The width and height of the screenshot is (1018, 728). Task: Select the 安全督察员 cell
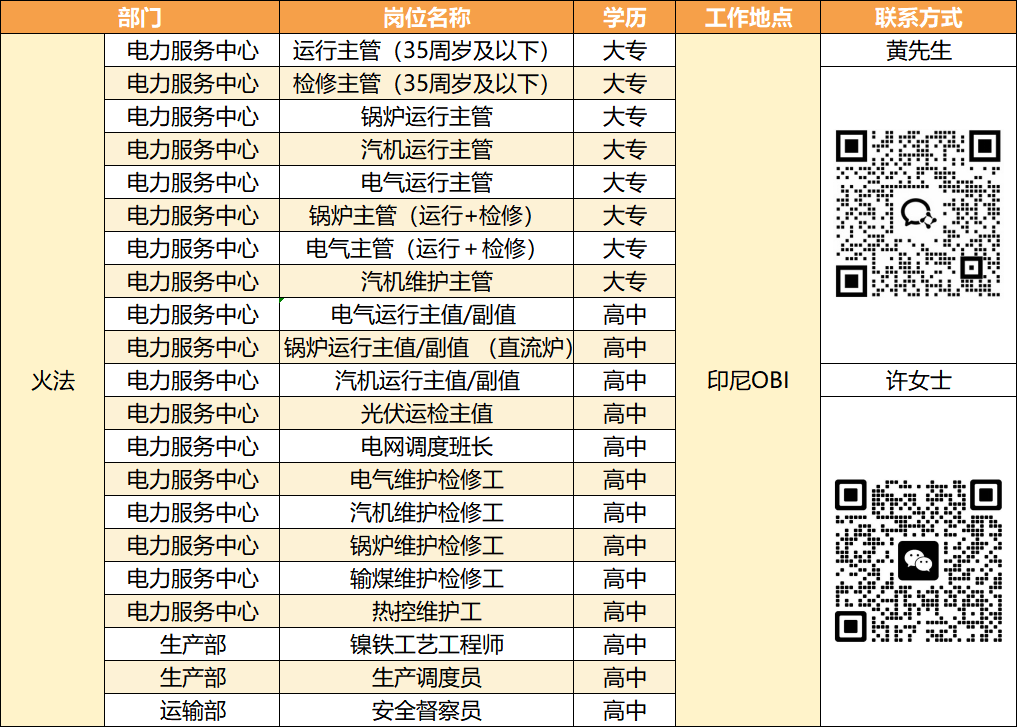[x=427, y=710]
